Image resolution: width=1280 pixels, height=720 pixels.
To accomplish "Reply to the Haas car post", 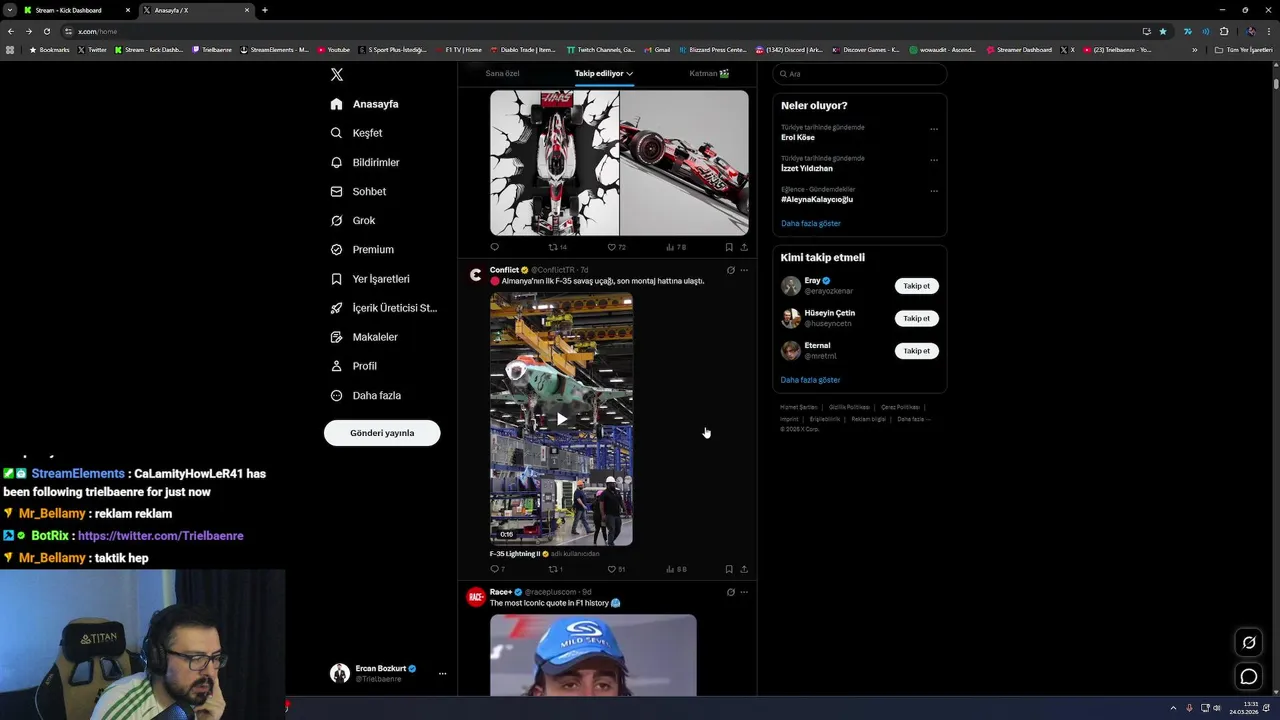I will coord(494,247).
